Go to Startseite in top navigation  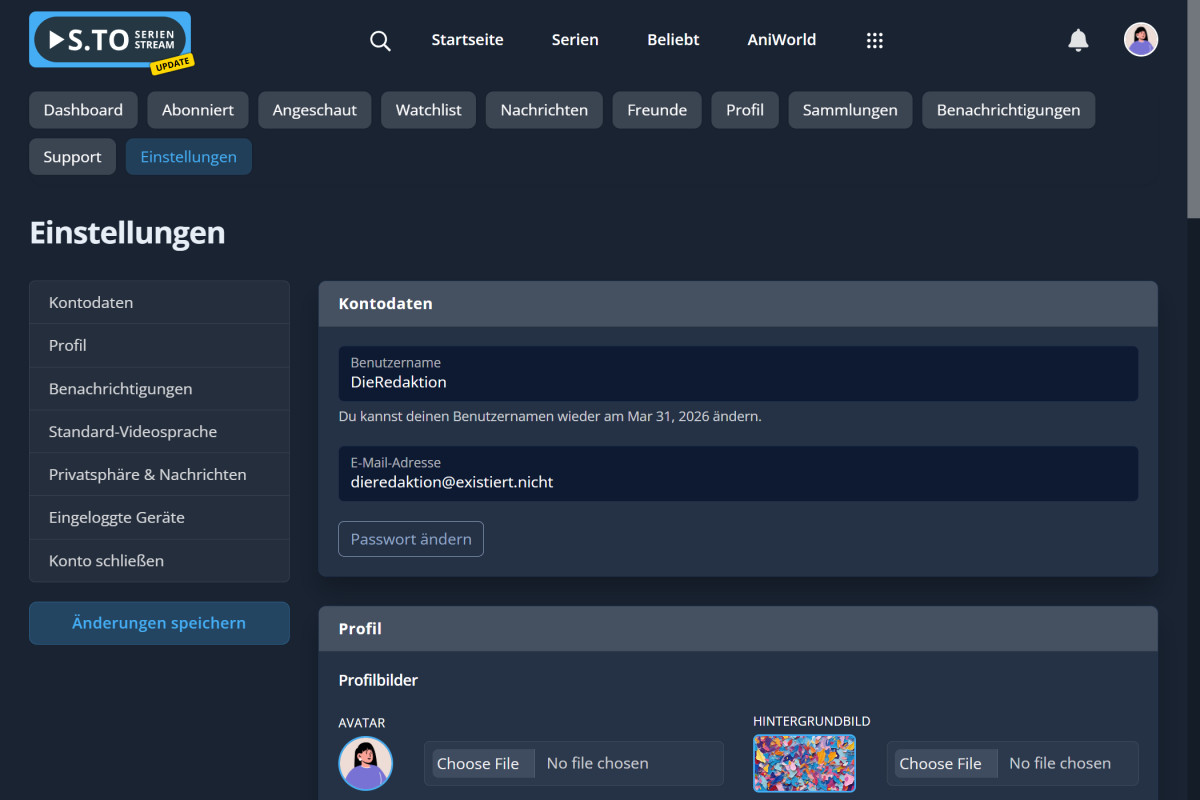pos(467,40)
